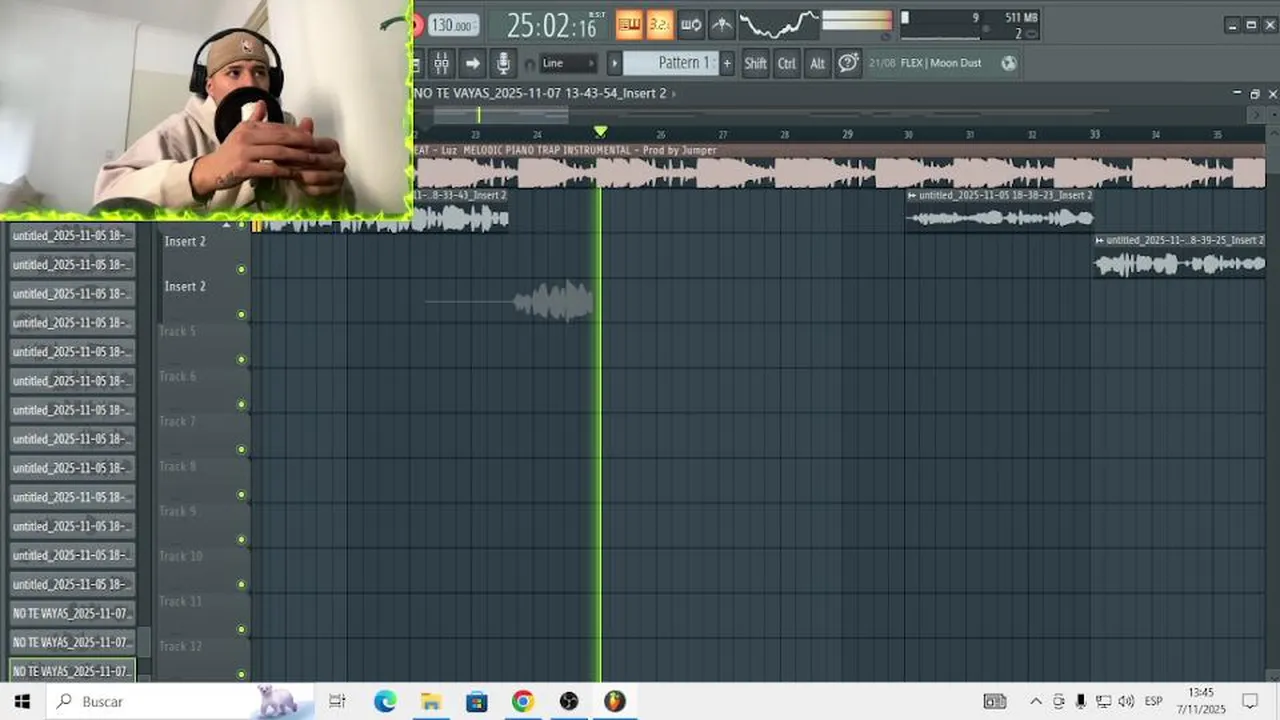Open the Windows Start menu

point(22,702)
